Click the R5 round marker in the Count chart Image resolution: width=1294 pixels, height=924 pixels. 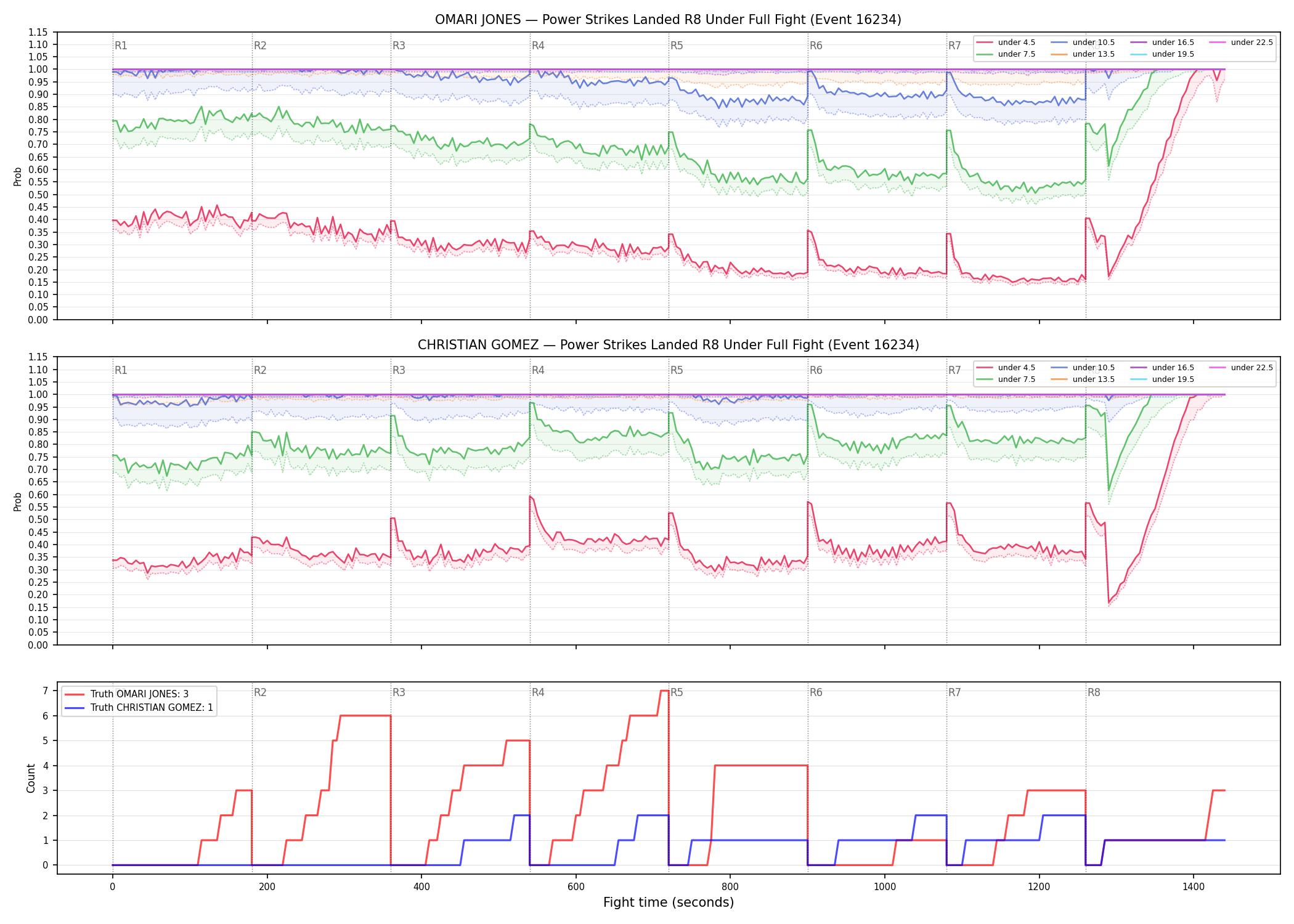(x=677, y=692)
